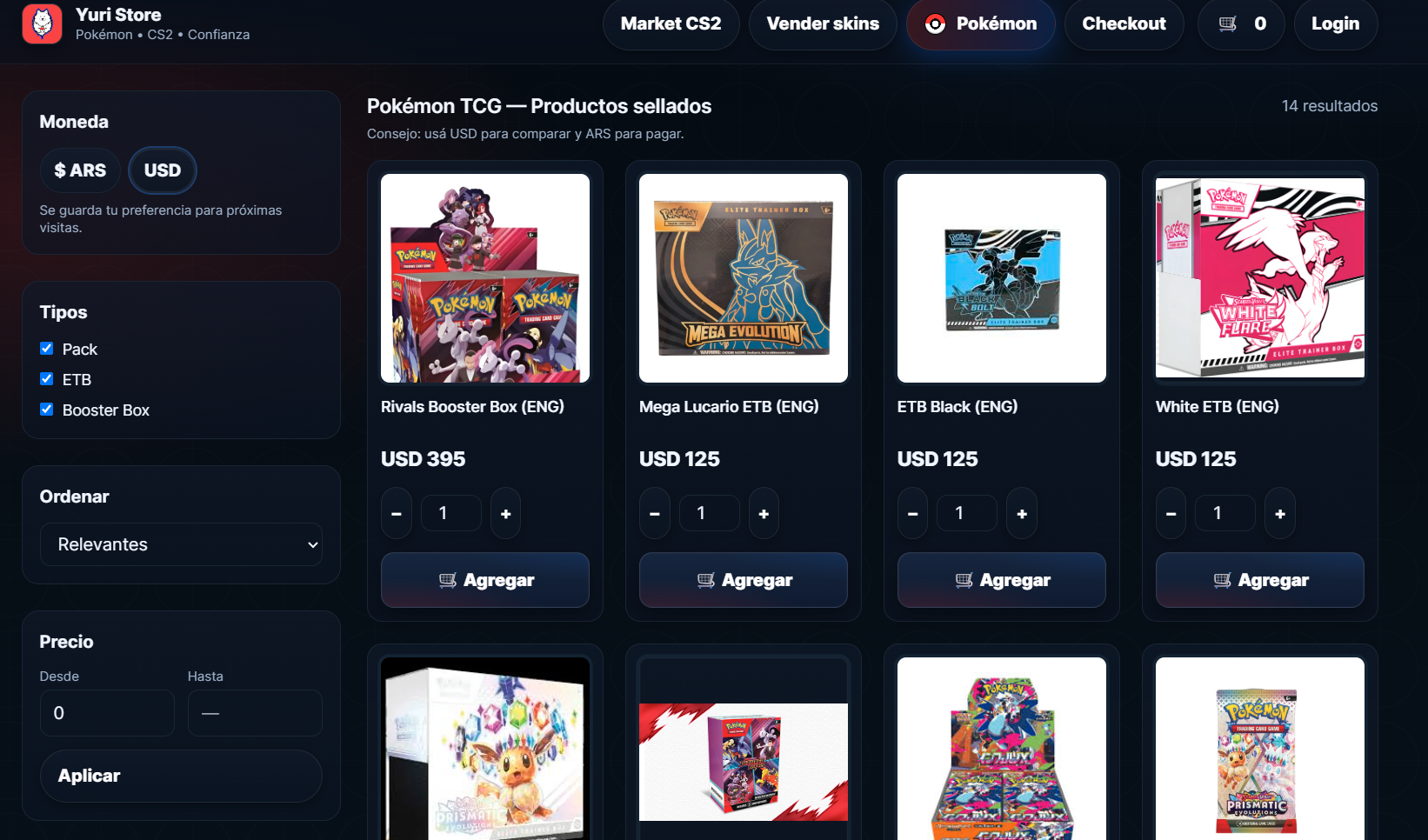Viewport: 1428px width, 840px height.
Task: Go to Market CS2 tab
Action: 671,23
